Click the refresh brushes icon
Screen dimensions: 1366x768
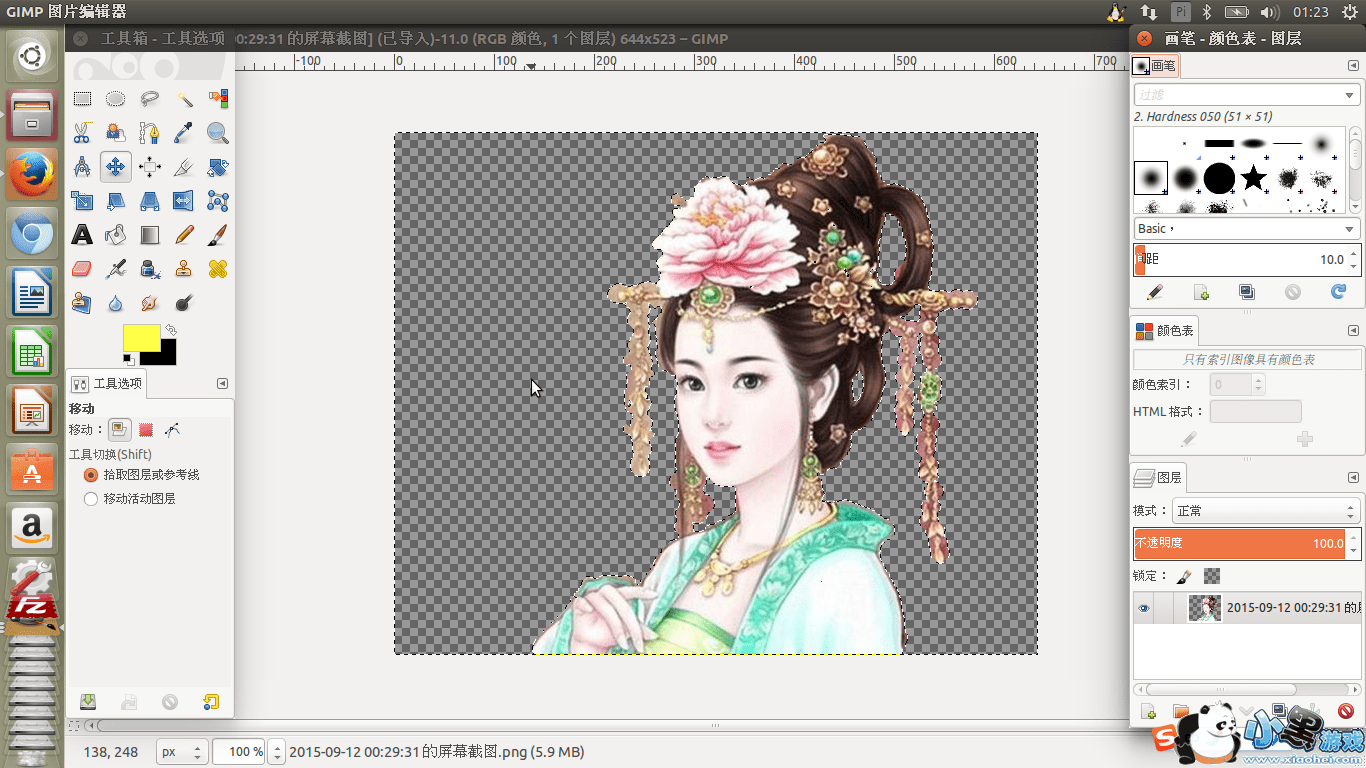click(x=1338, y=292)
